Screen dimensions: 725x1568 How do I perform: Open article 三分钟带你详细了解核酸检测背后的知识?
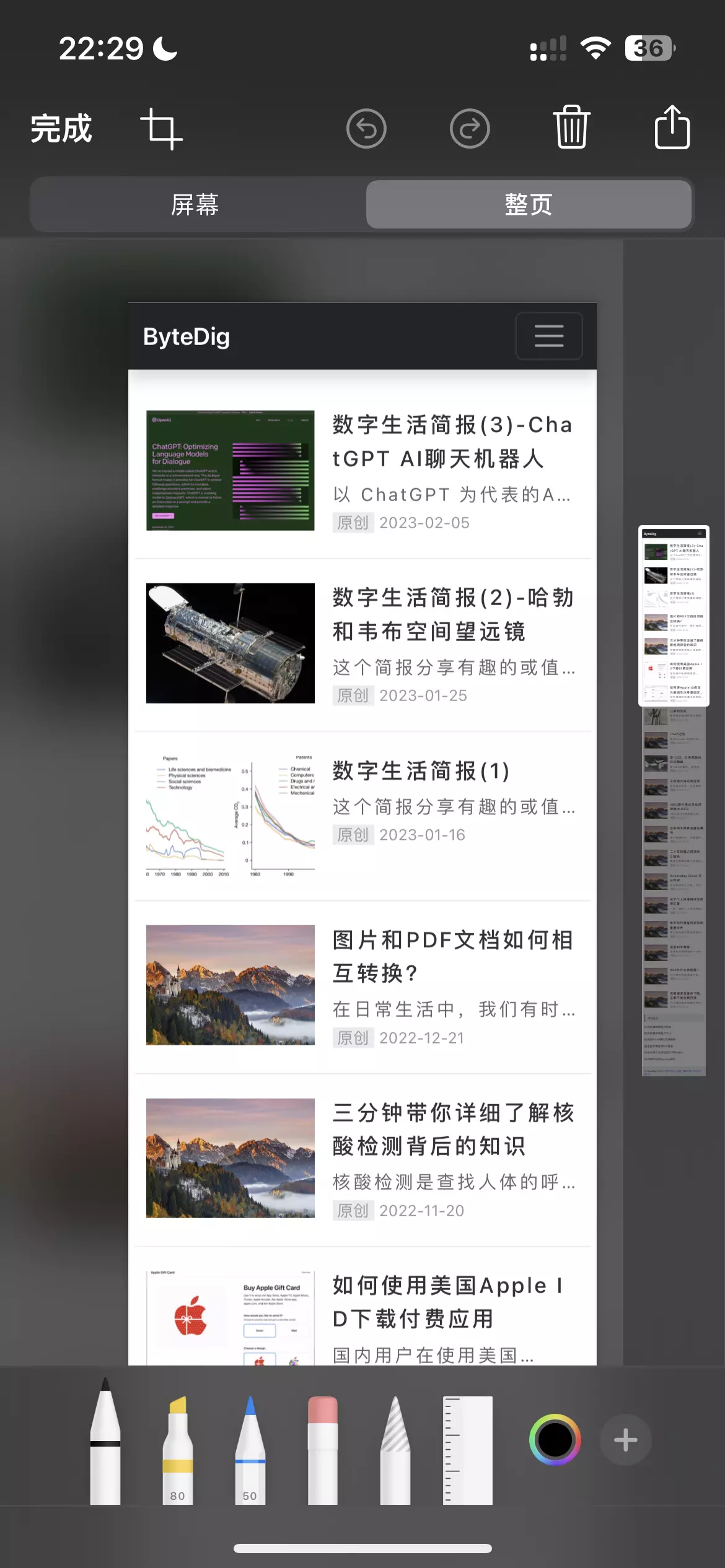click(x=453, y=1130)
